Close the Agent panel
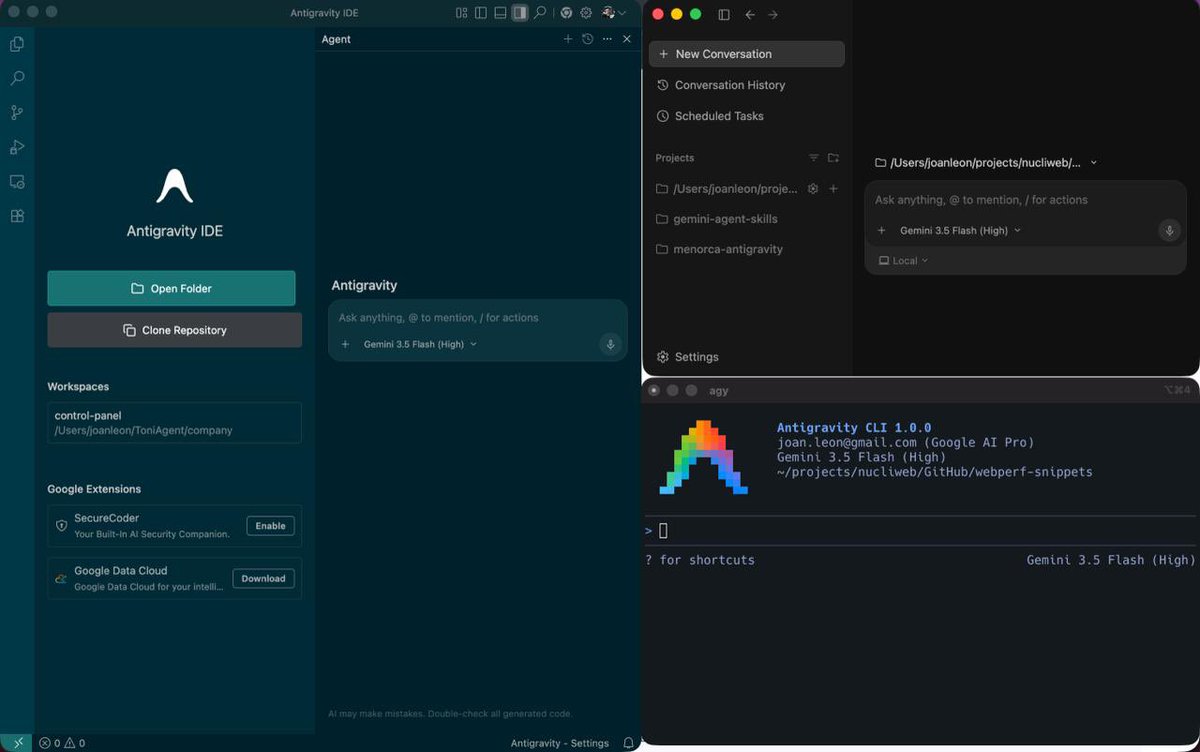This screenshot has height=752, width=1200. (x=627, y=39)
